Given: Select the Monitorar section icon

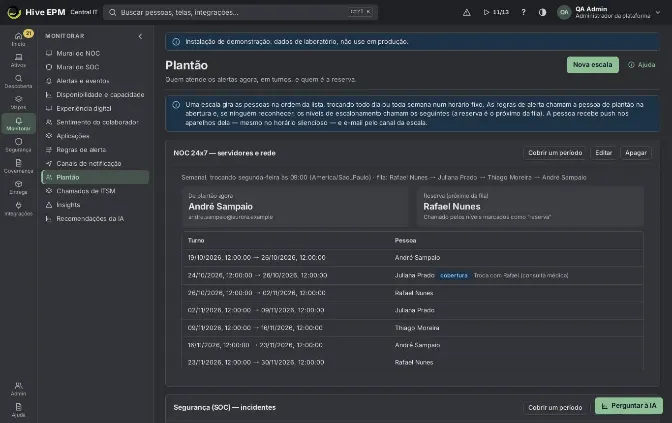Looking at the screenshot, I should [x=18, y=124].
